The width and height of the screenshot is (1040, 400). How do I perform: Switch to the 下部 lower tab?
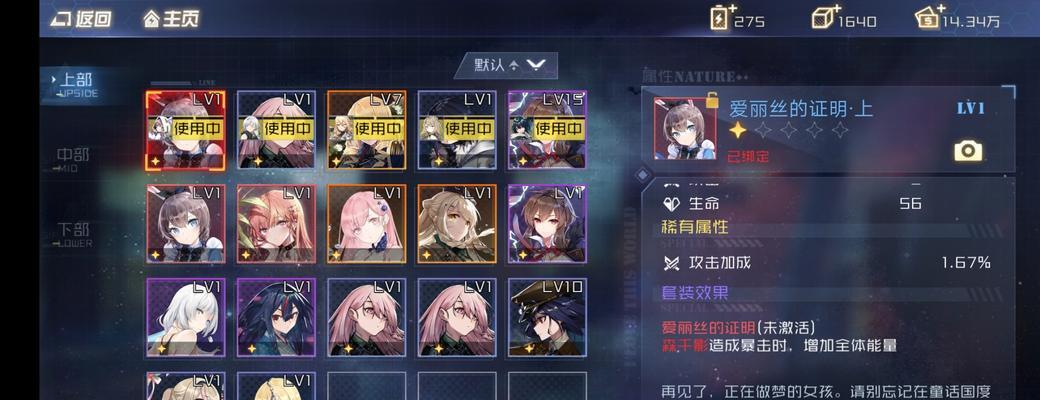click(x=73, y=234)
